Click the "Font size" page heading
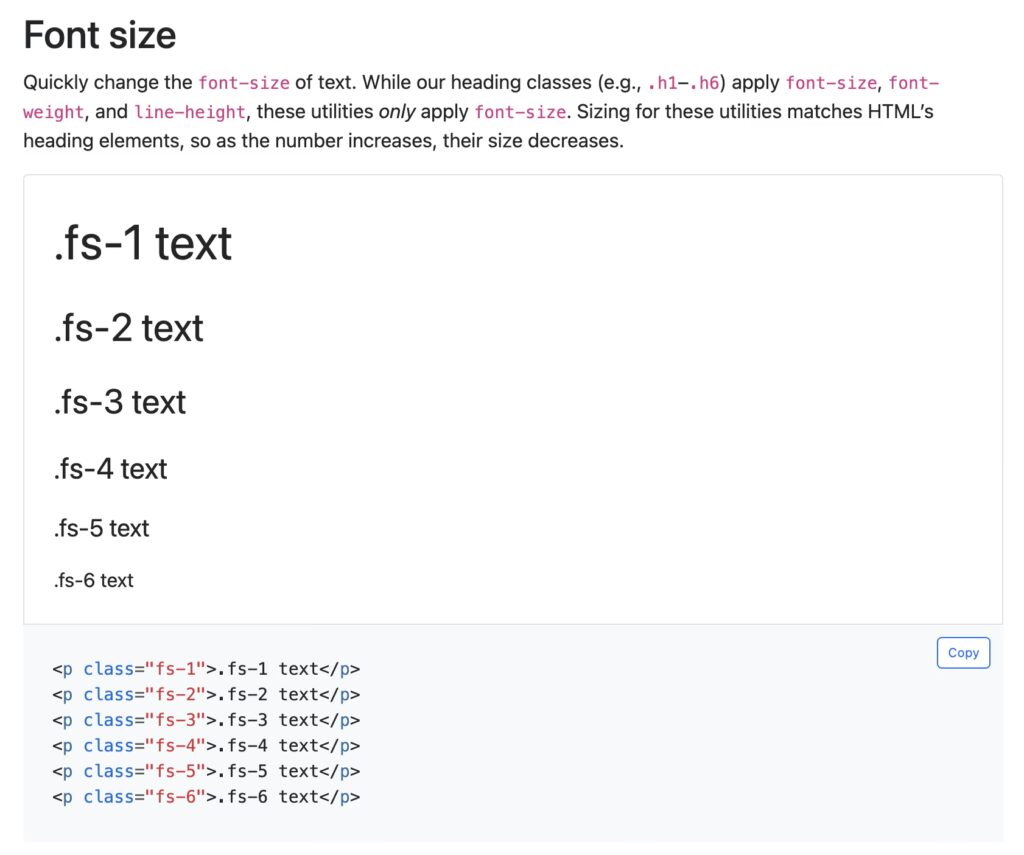 100,36
